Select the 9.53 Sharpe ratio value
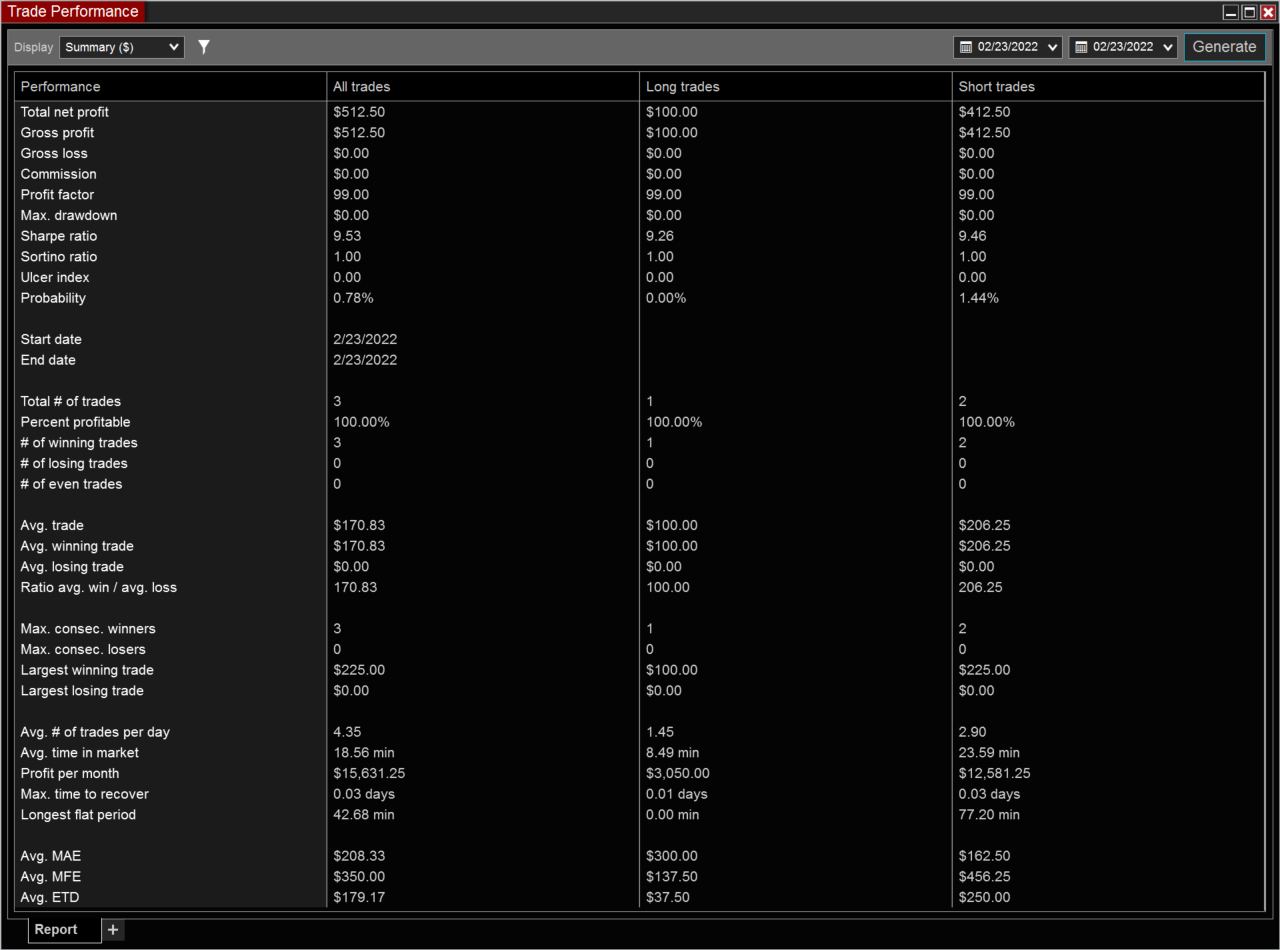The width and height of the screenshot is (1280, 950). coord(347,236)
